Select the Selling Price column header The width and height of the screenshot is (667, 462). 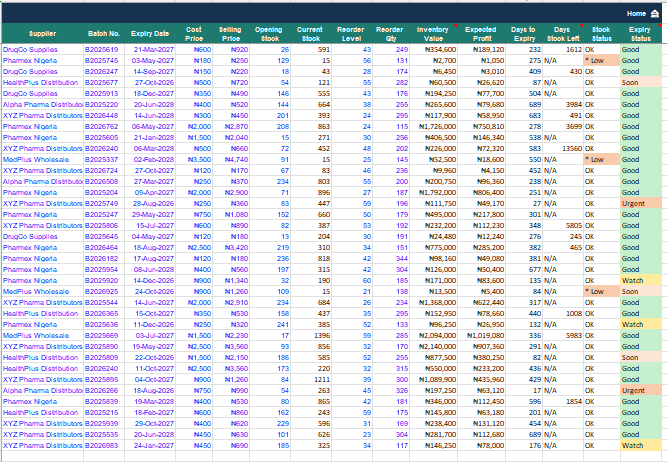[231, 34]
